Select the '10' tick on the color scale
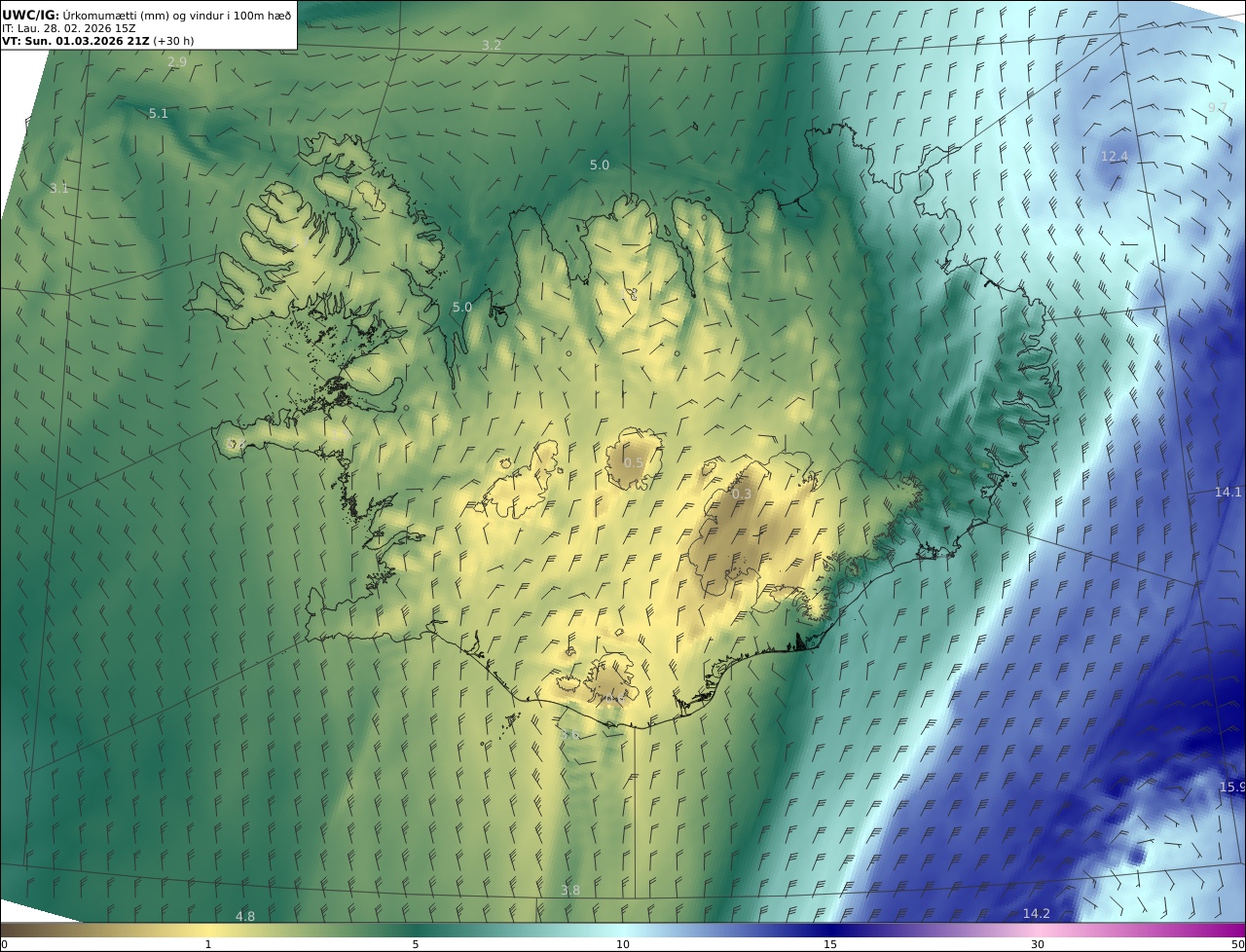 click(623, 944)
